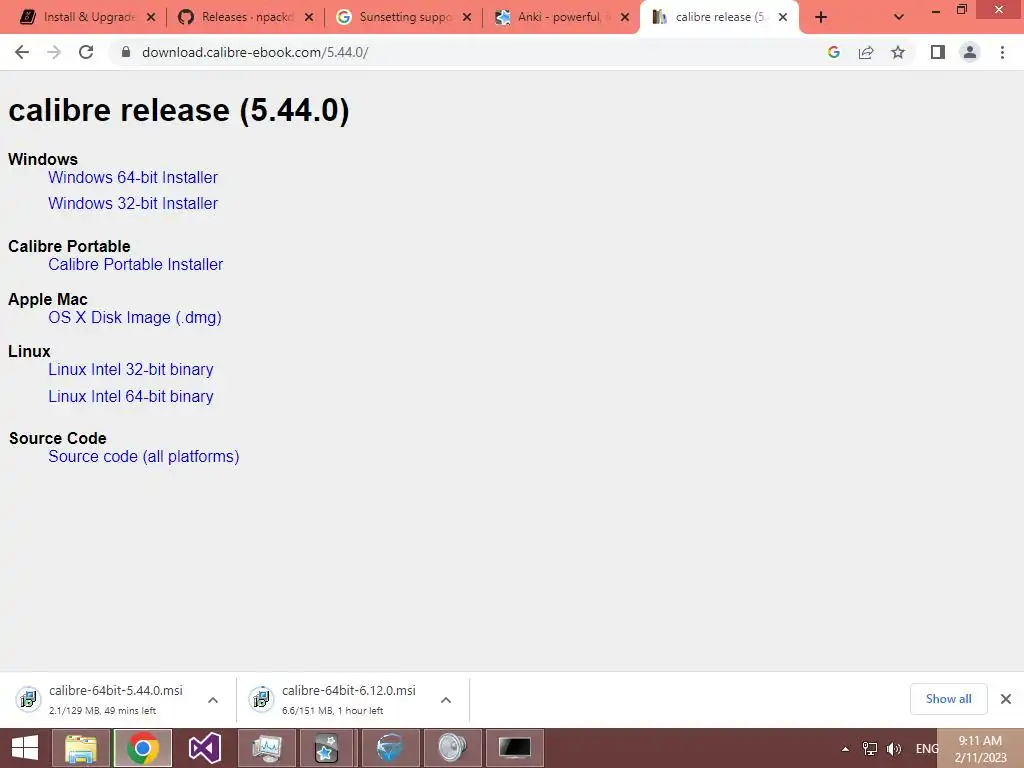This screenshot has width=1024, height=768.
Task: Open the Calibre Portable Installer link
Action: point(135,264)
